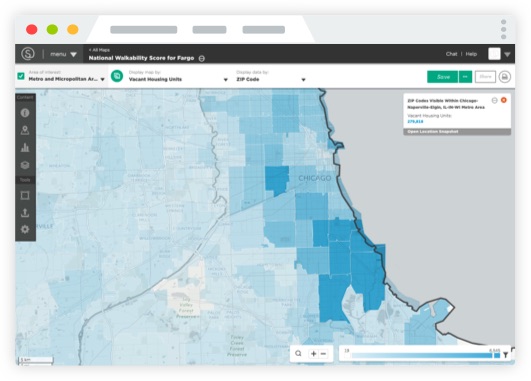
Task: Click the SimplyAnalytics S logo
Action: [28, 54]
